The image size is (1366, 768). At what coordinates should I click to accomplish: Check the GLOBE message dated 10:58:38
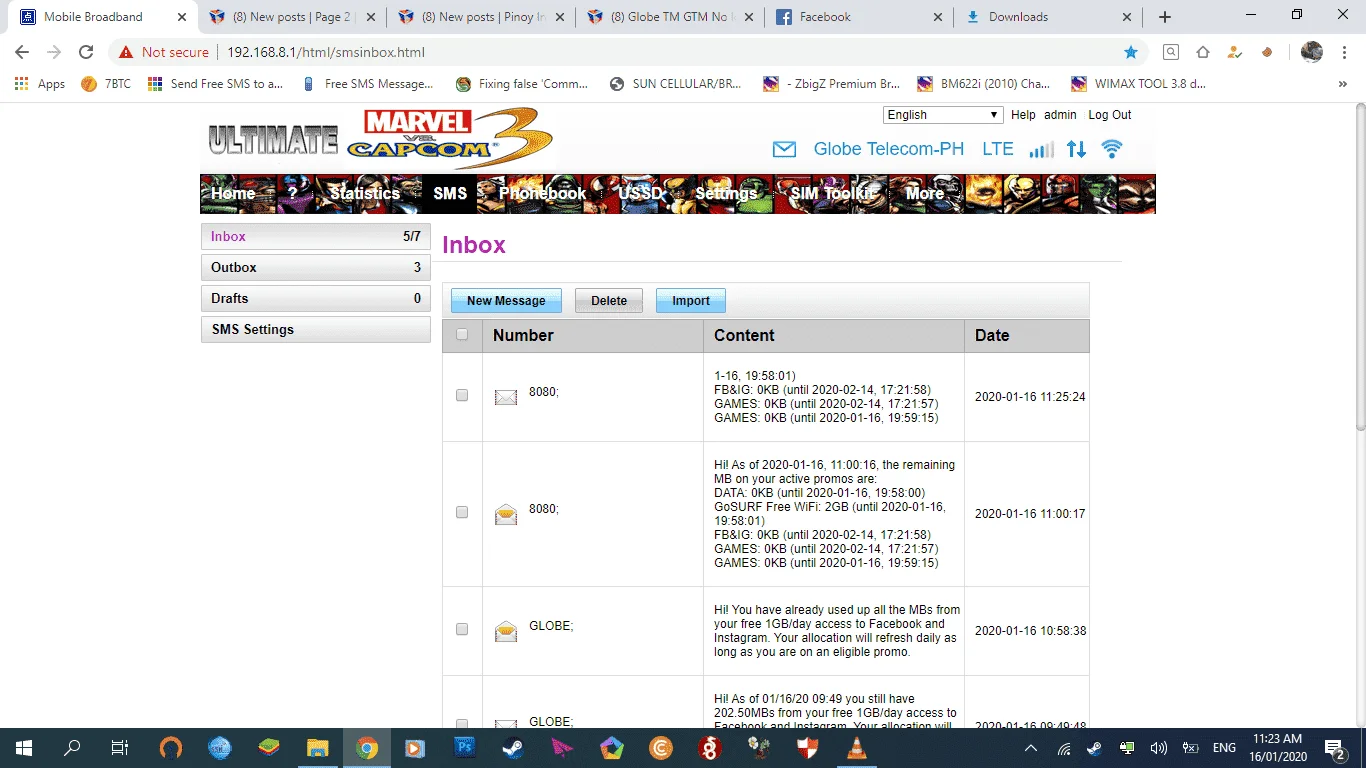click(462, 629)
